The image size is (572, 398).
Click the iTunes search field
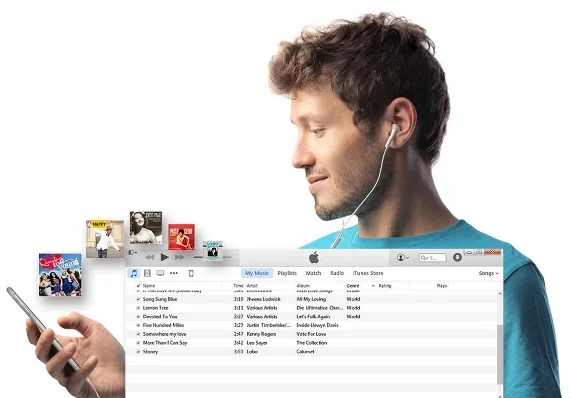point(433,258)
